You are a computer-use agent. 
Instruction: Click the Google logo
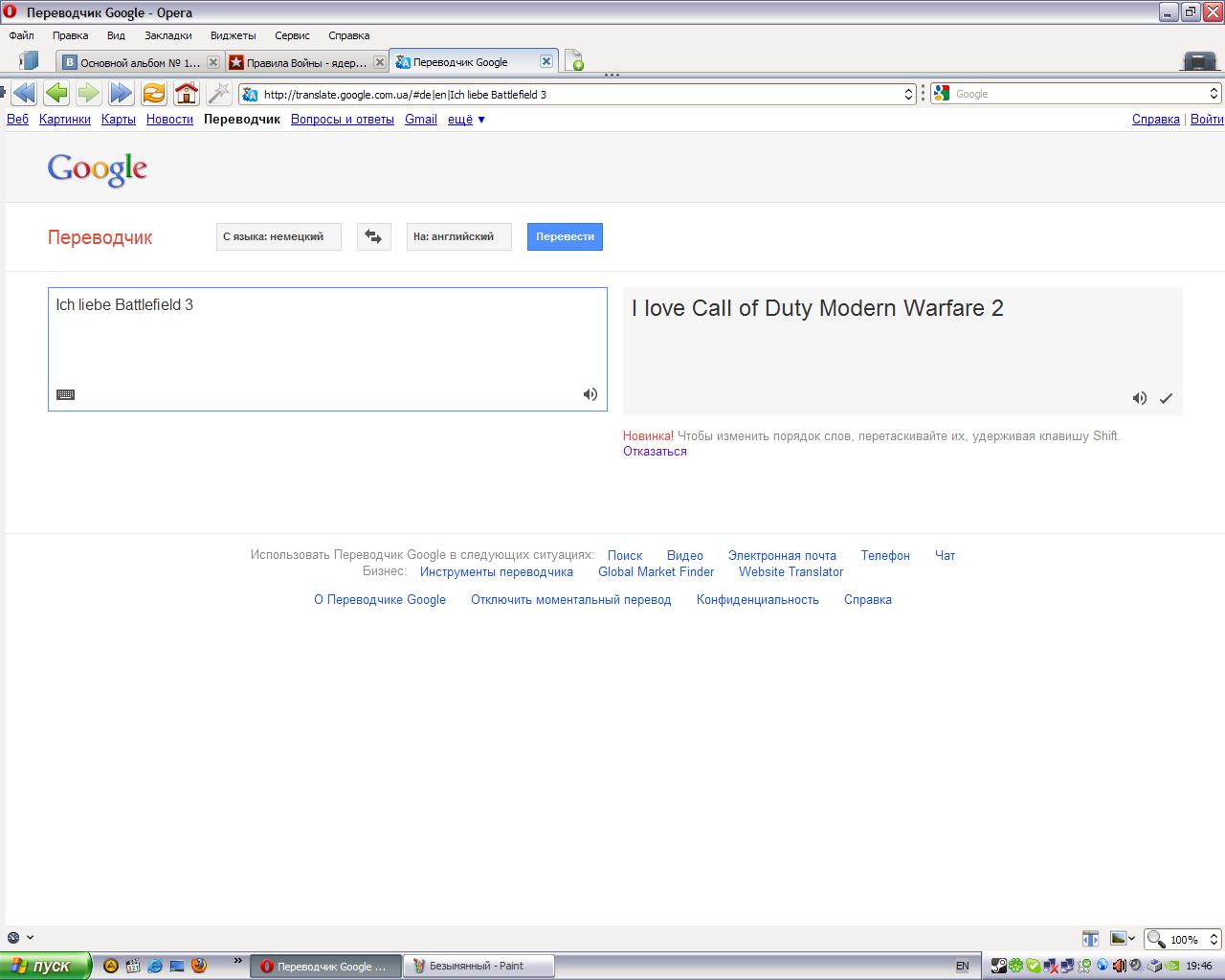click(98, 169)
